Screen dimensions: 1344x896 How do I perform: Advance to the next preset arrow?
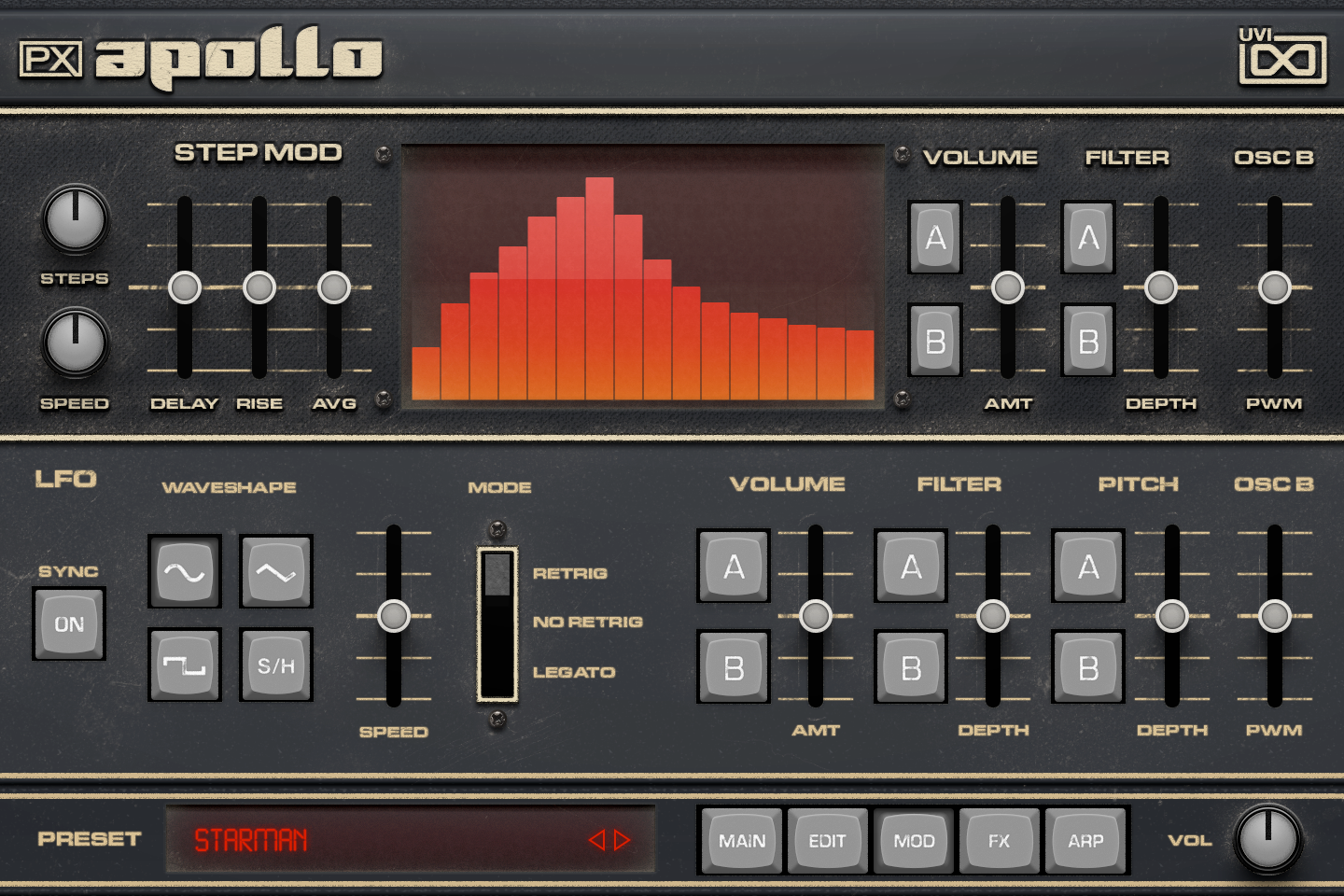[621, 840]
